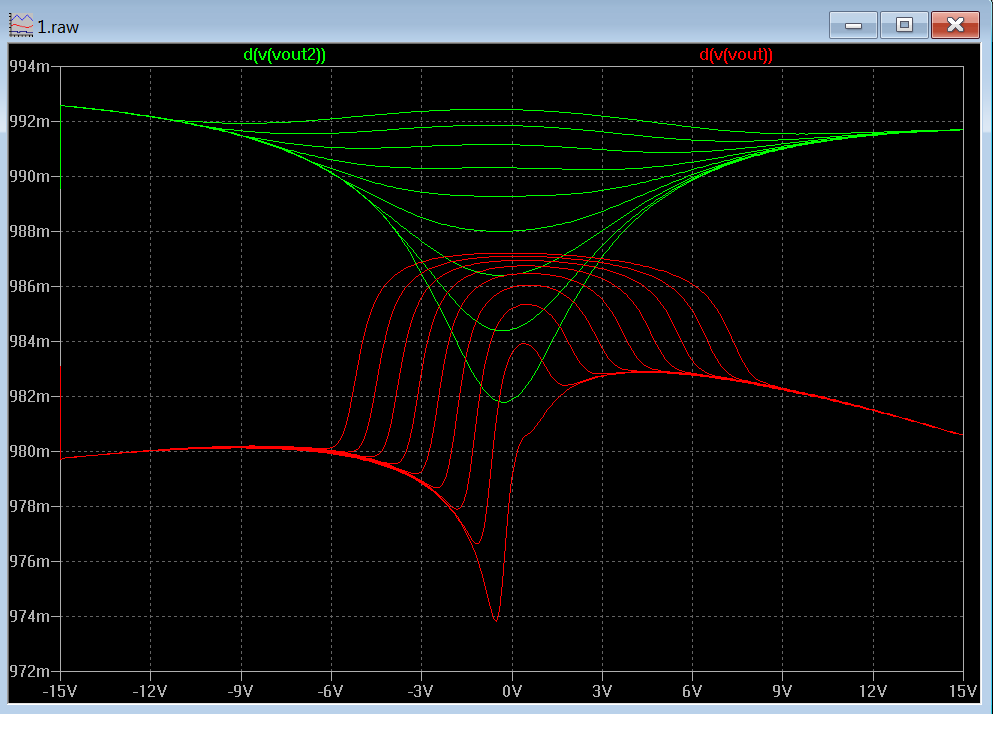Click the 3V horizontal axis label

tap(602, 691)
